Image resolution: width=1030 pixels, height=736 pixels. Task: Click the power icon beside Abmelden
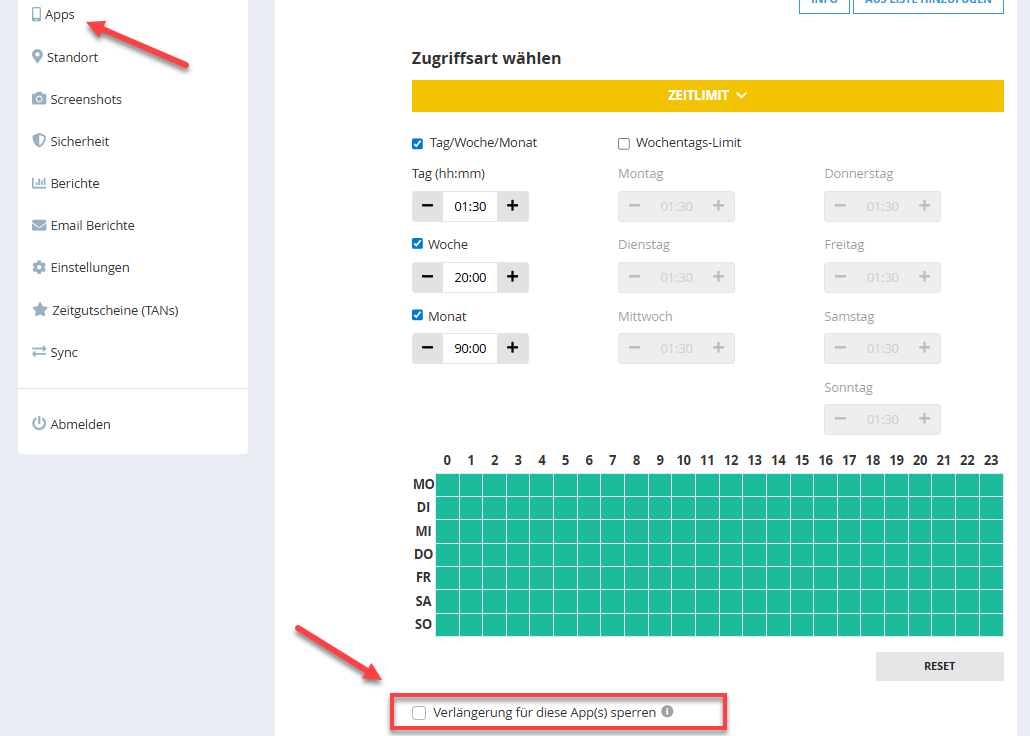(39, 424)
